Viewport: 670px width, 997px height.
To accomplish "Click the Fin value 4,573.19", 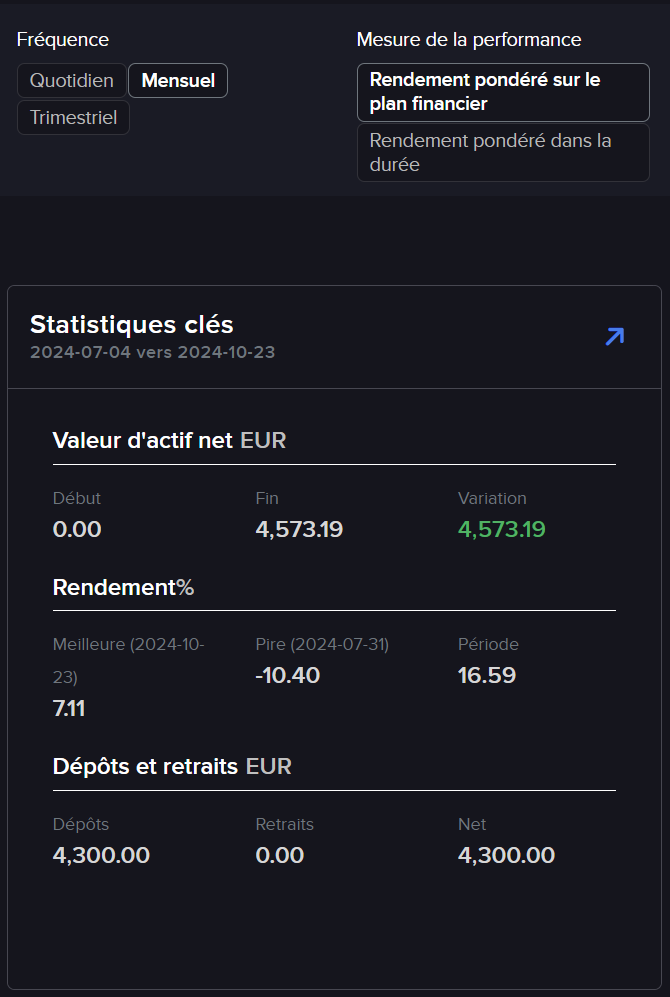I will [x=299, y=529].
